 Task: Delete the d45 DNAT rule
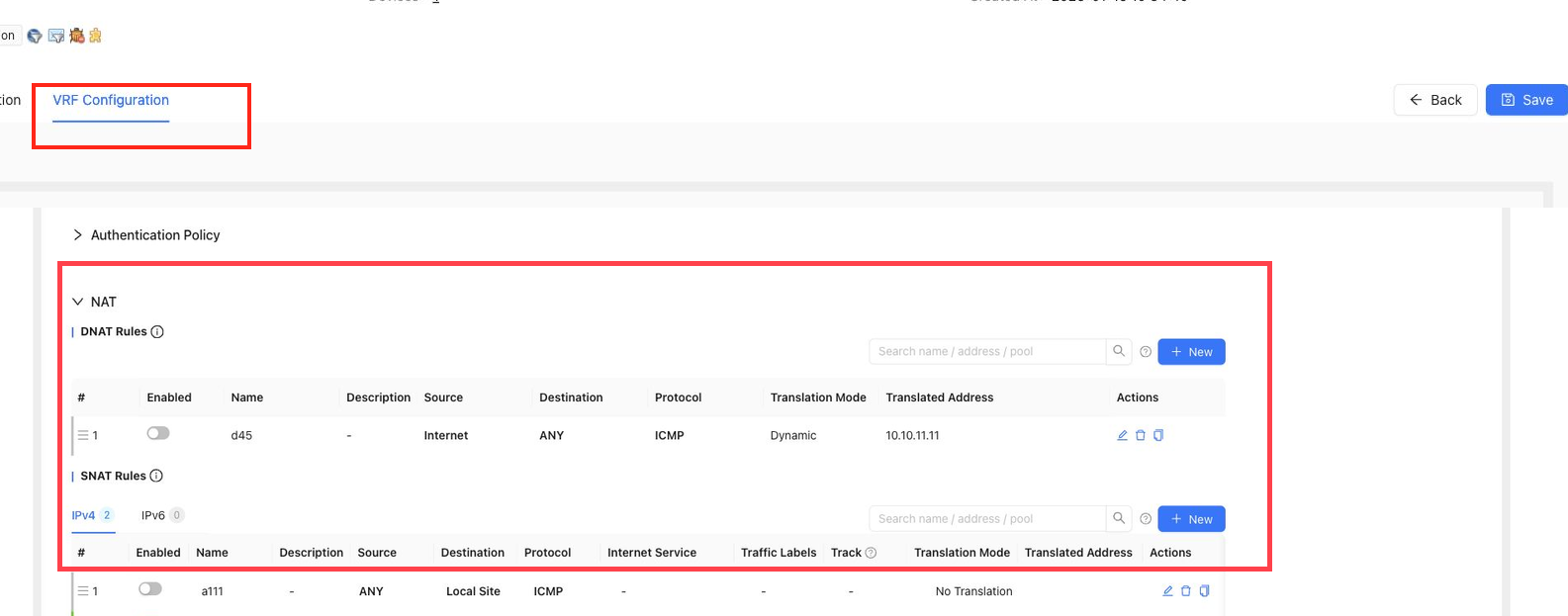pyautogui.click(x=1141, y=435)
